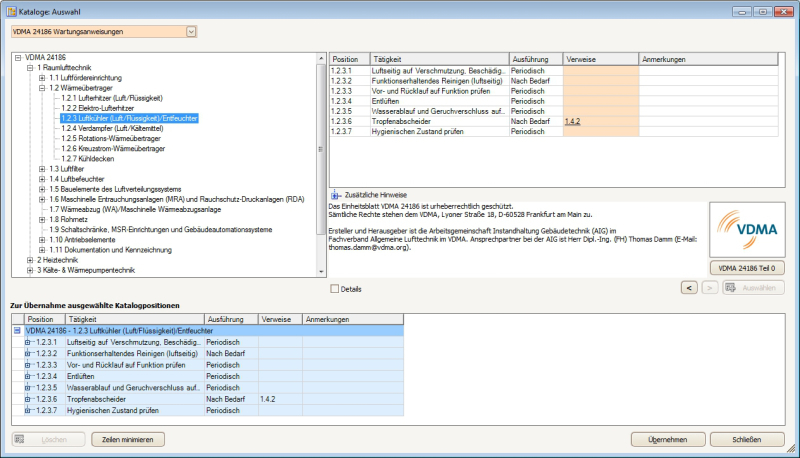Expand the 2 Heiztechnik node

(x=30, y=260)
